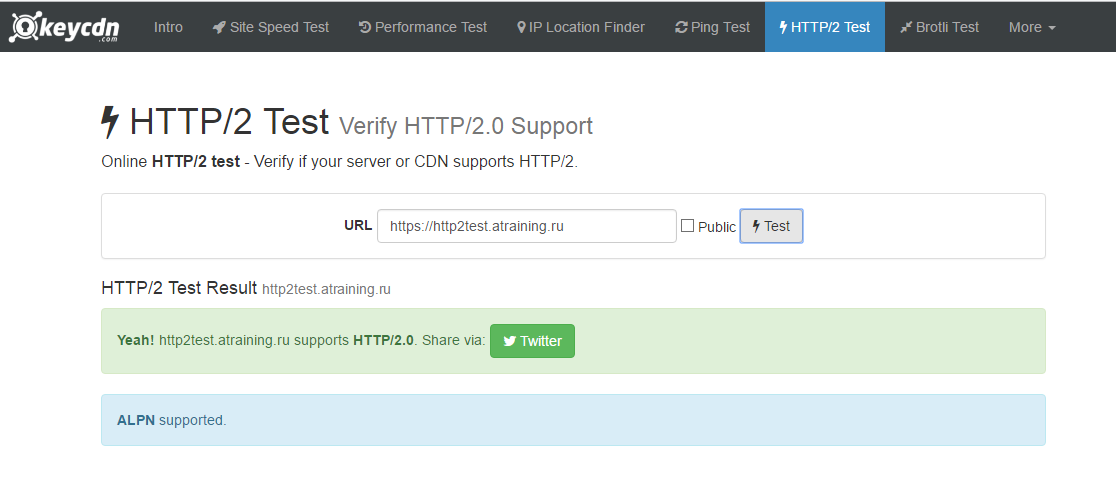Viewport: 1116px width, 477px height.
Task: Tick the Public checkbox
Action: pos(688,226)
